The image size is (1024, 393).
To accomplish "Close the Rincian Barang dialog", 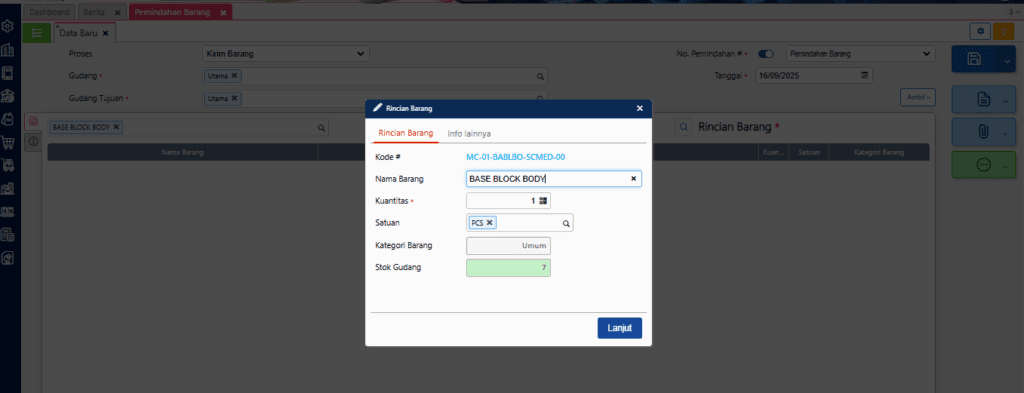I will 640,108.
